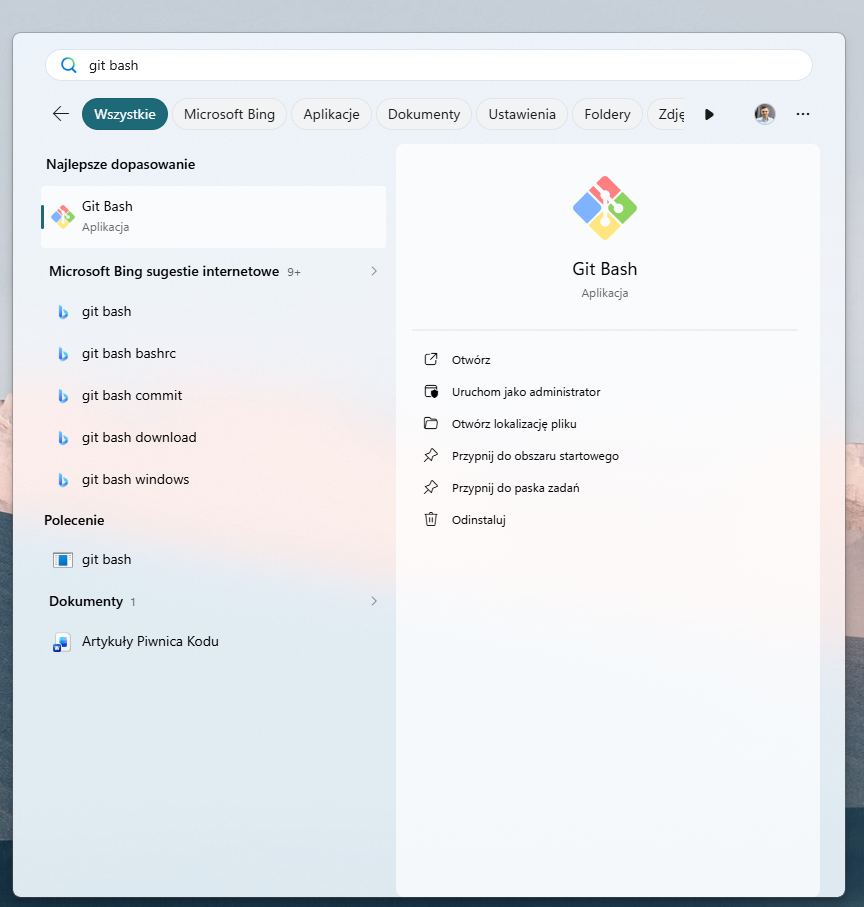Click the admin shield icon

(431, 392)
